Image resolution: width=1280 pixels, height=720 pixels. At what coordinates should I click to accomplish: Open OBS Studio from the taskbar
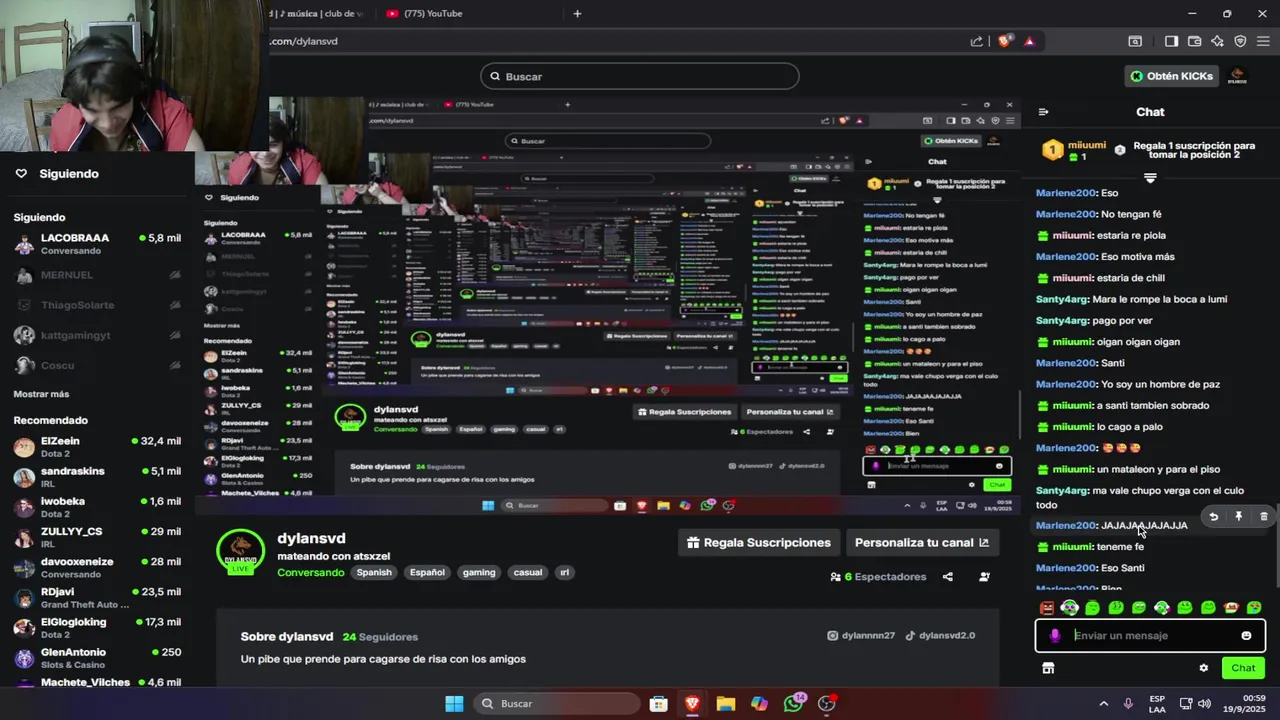(827, 704)
